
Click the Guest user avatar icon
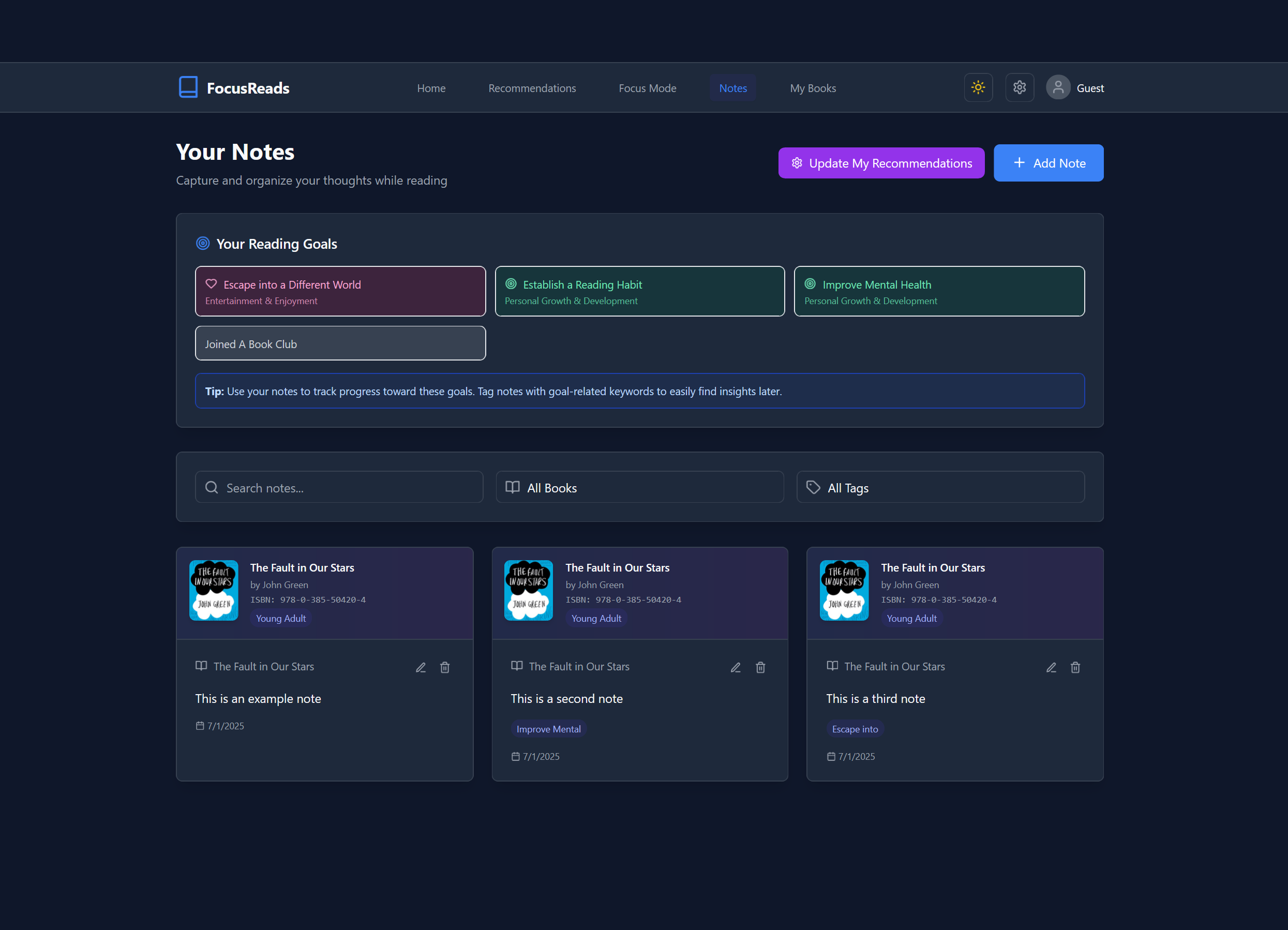[1057, 87]
